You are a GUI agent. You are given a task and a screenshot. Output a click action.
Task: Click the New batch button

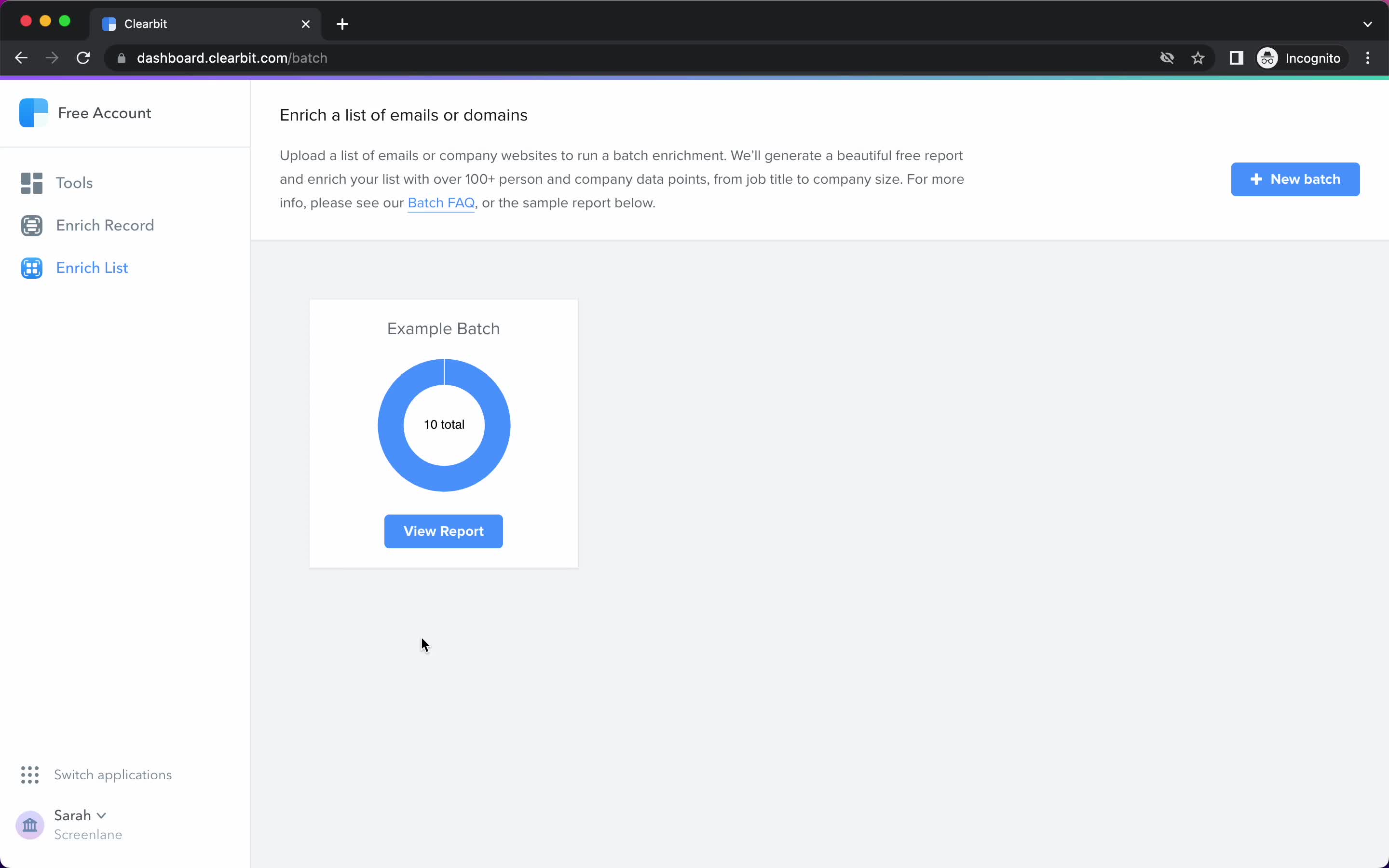pyautogui.click(x=1295, y=179)
